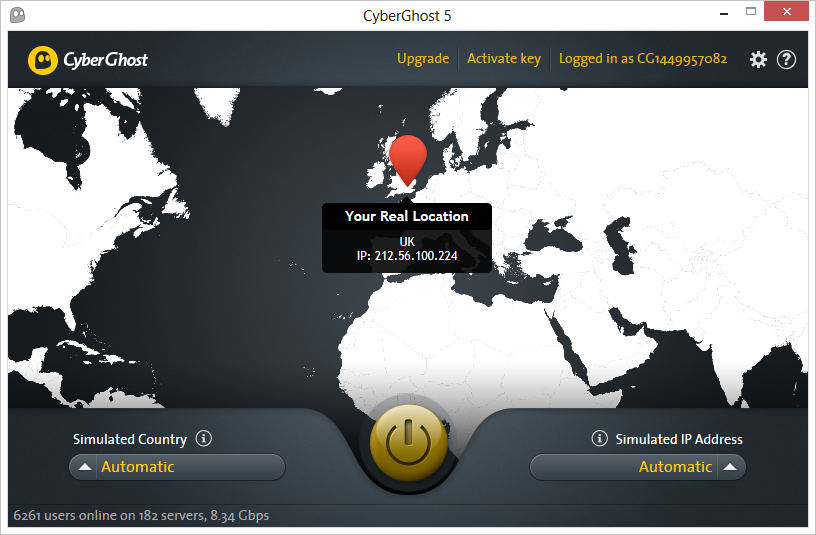Click the ghost icon in the title bar
This screenshot has width=816, height=535.
[x=18, y=15]
